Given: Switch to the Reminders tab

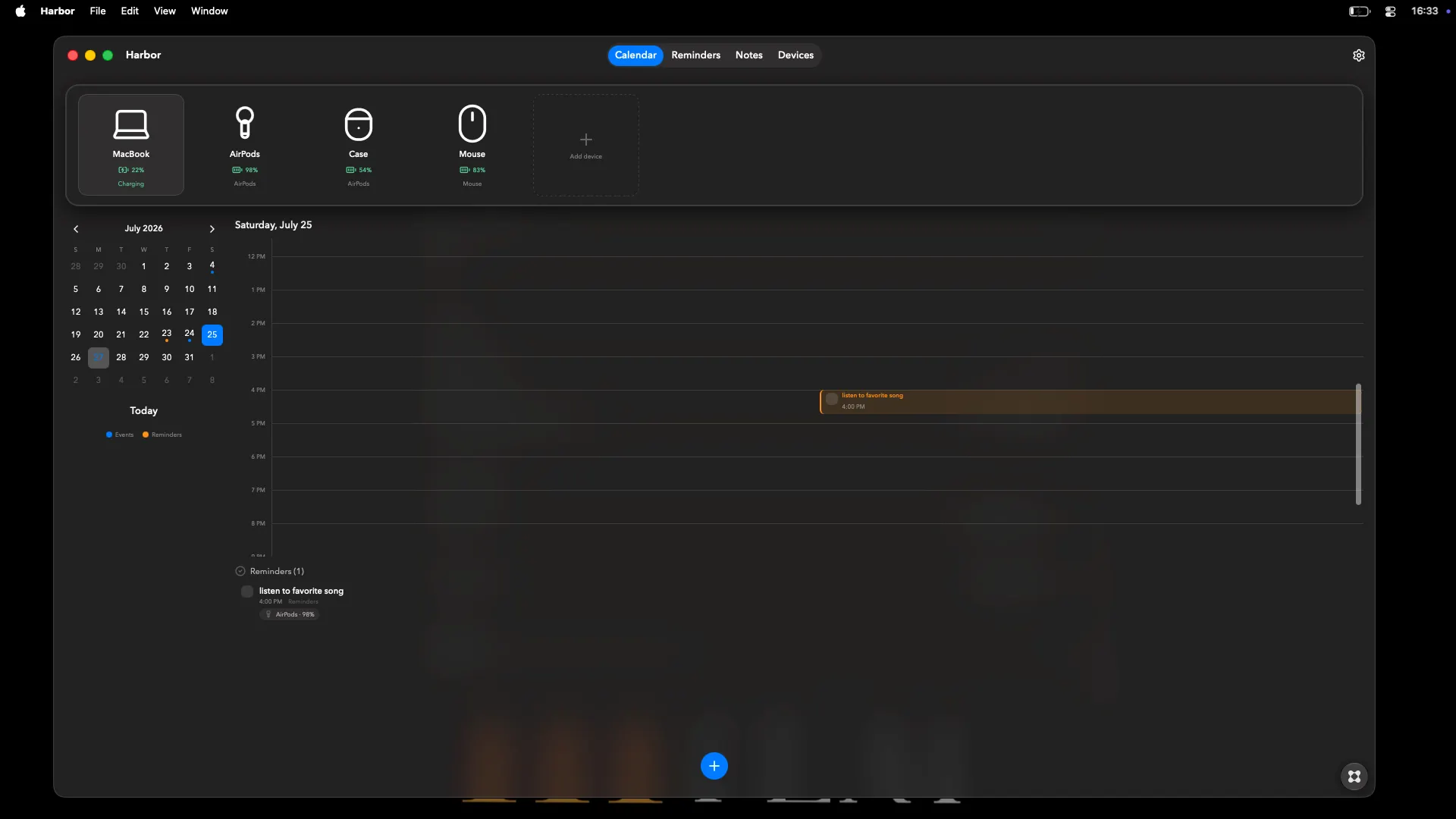Looking at the screenshot, I should pyautogui.click(x=696, y=55).
